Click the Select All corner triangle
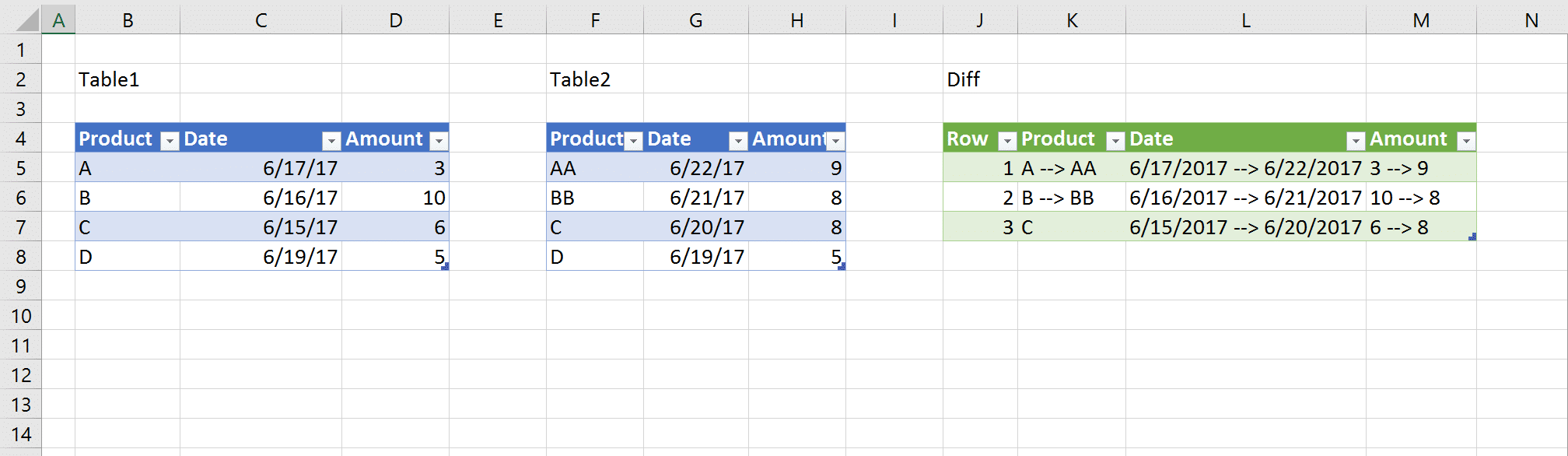This screenshot has height=456, width=1568. pos(27,19)
